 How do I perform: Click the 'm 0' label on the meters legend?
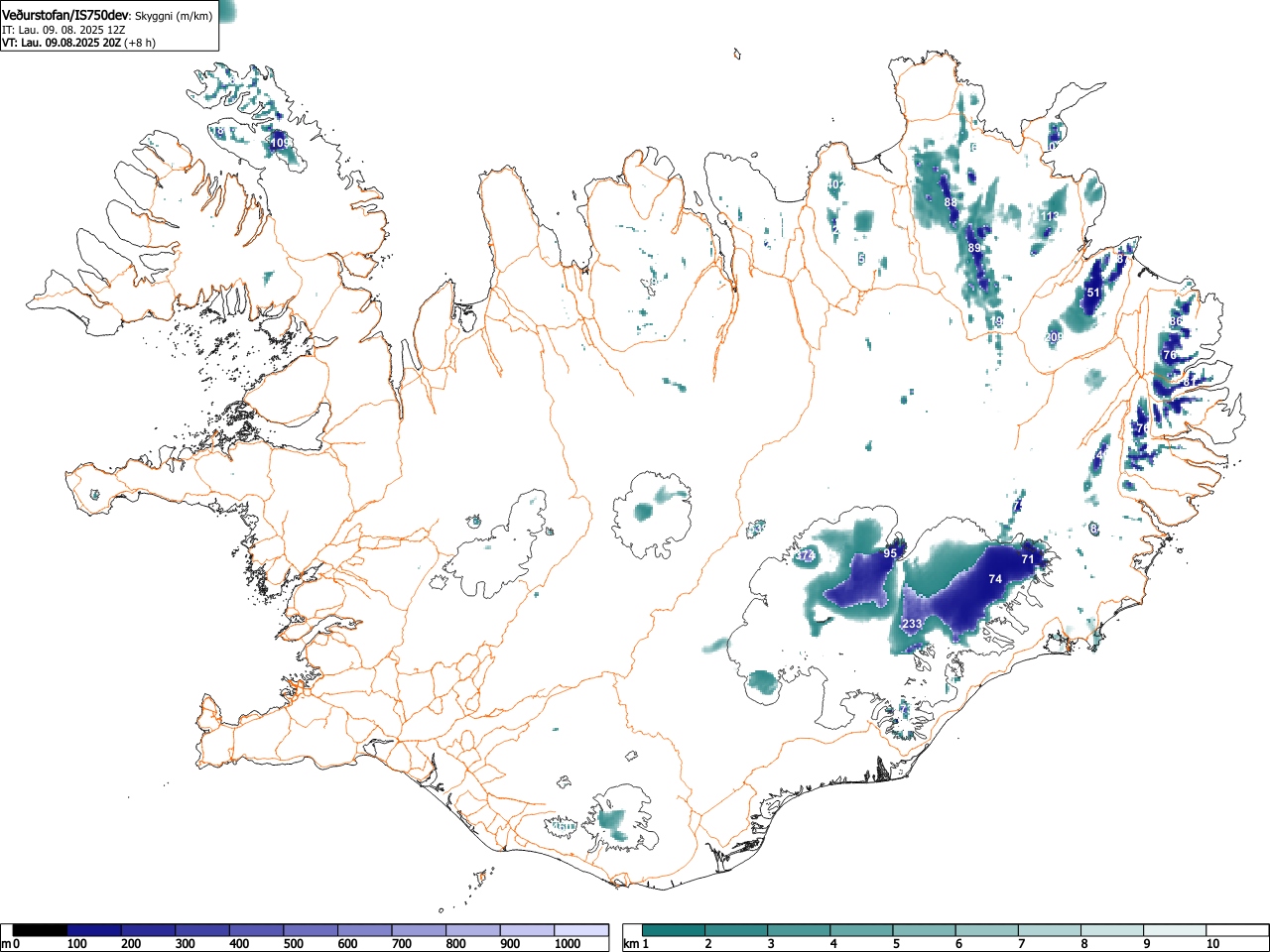point(11,944)
